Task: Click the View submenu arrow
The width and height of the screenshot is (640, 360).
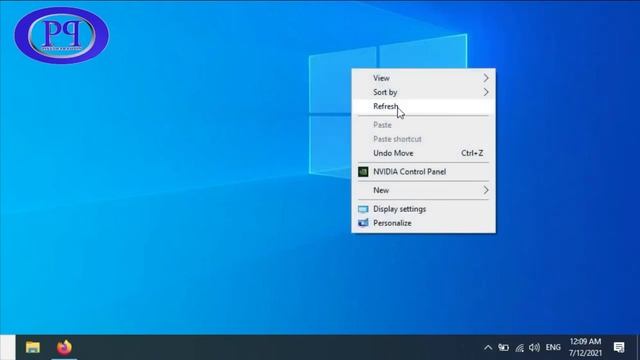Action: click(486, 78)
